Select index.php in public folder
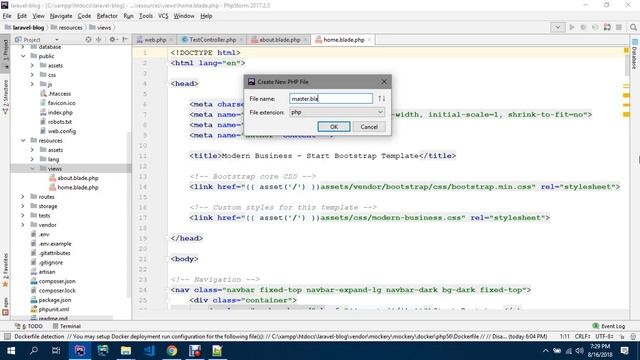 [x=60, y=112]
